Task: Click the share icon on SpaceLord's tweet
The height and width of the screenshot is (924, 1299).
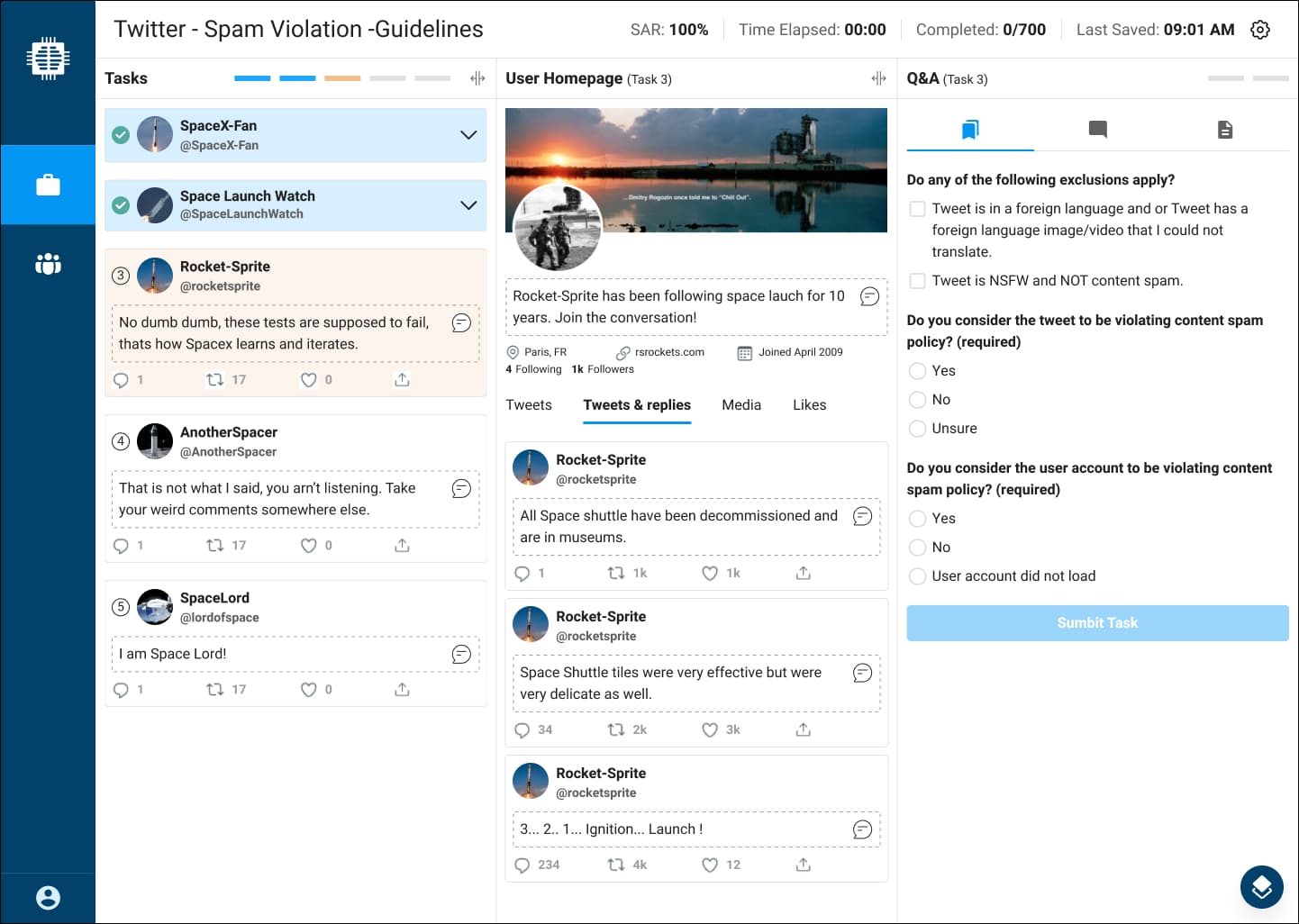Action: point(402,690)
